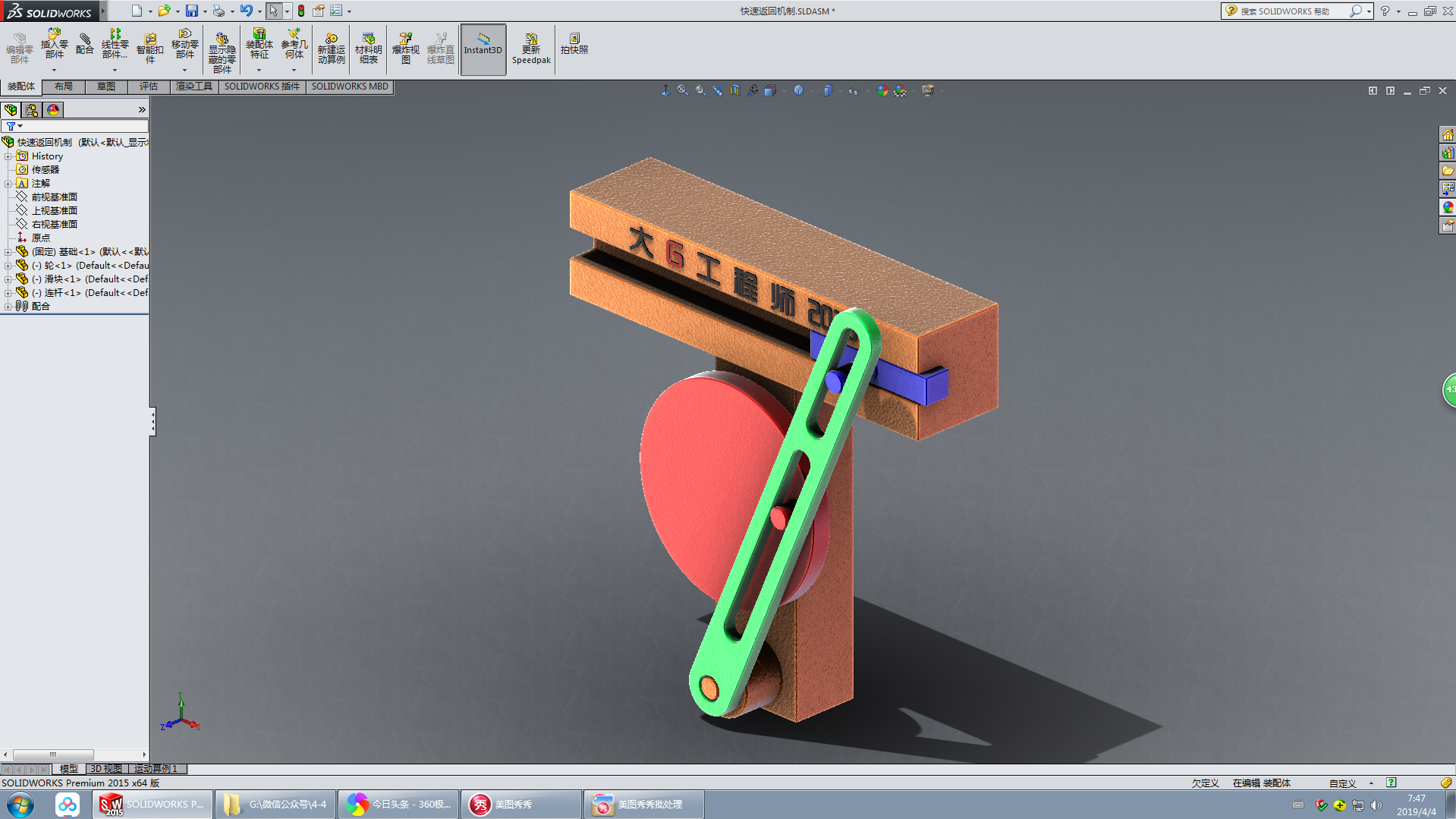Open 美图秀秀 in the taskbar
Screen dimensions: 1456x819
(520, 805)
